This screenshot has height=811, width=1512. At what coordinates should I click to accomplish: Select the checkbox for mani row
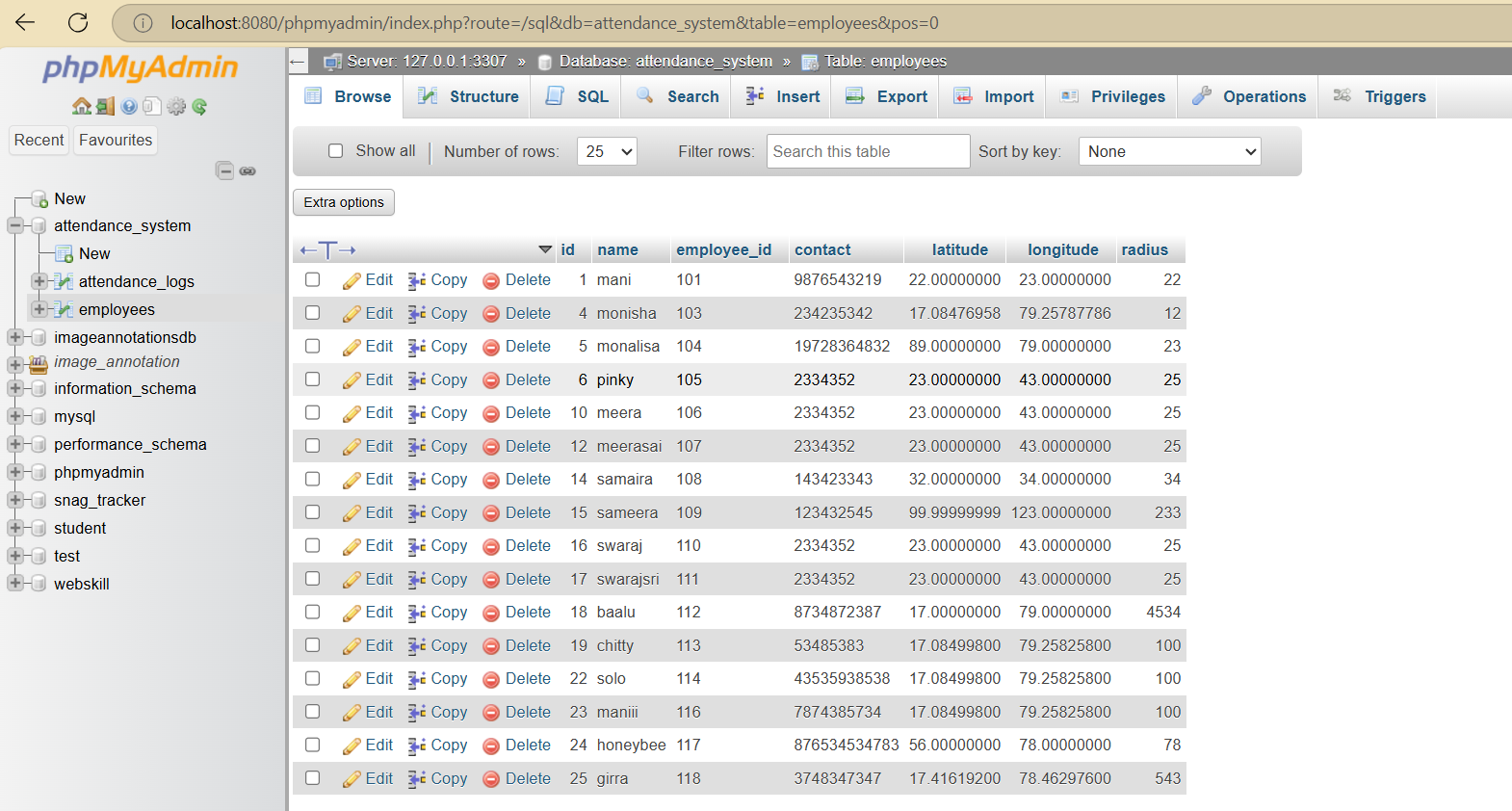click(313, 279)
